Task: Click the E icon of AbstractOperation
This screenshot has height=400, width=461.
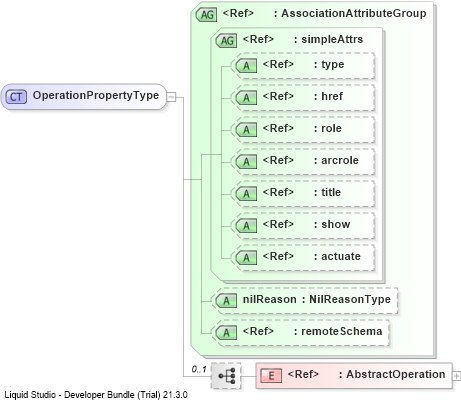Action: point(271,376)
